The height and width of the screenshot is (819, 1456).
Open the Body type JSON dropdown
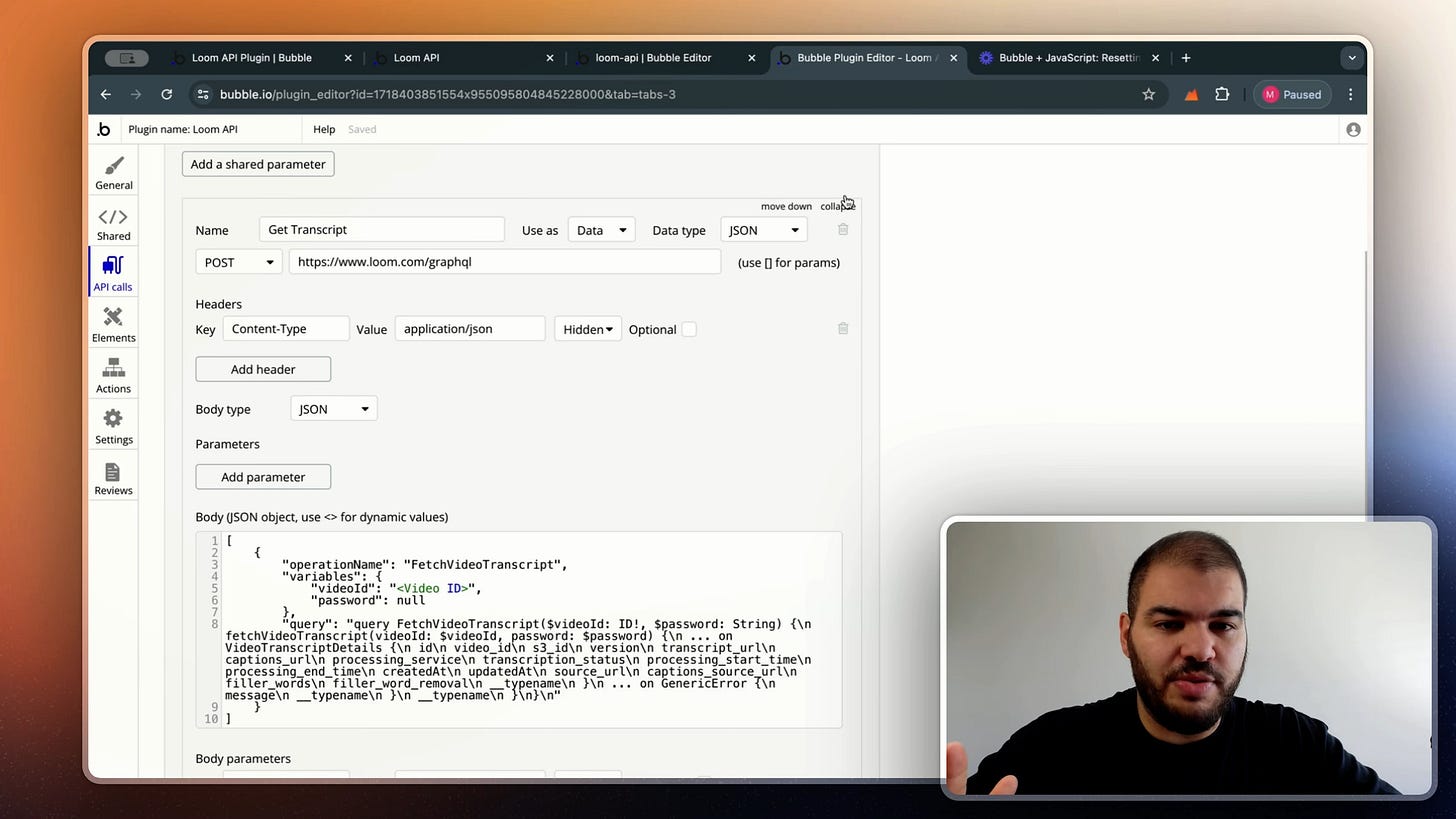334,409
